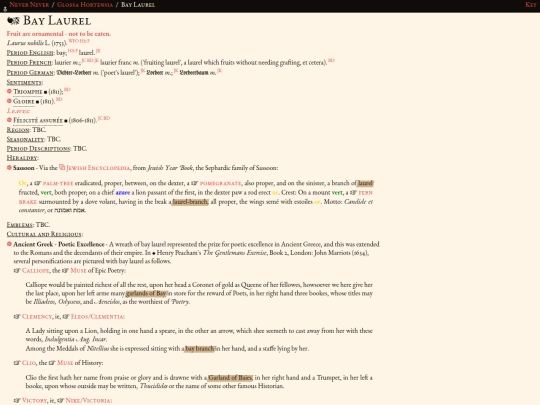The image size is (540, 405).
Task: Open the Nike/Victoria link
Action: coord(89,401)
